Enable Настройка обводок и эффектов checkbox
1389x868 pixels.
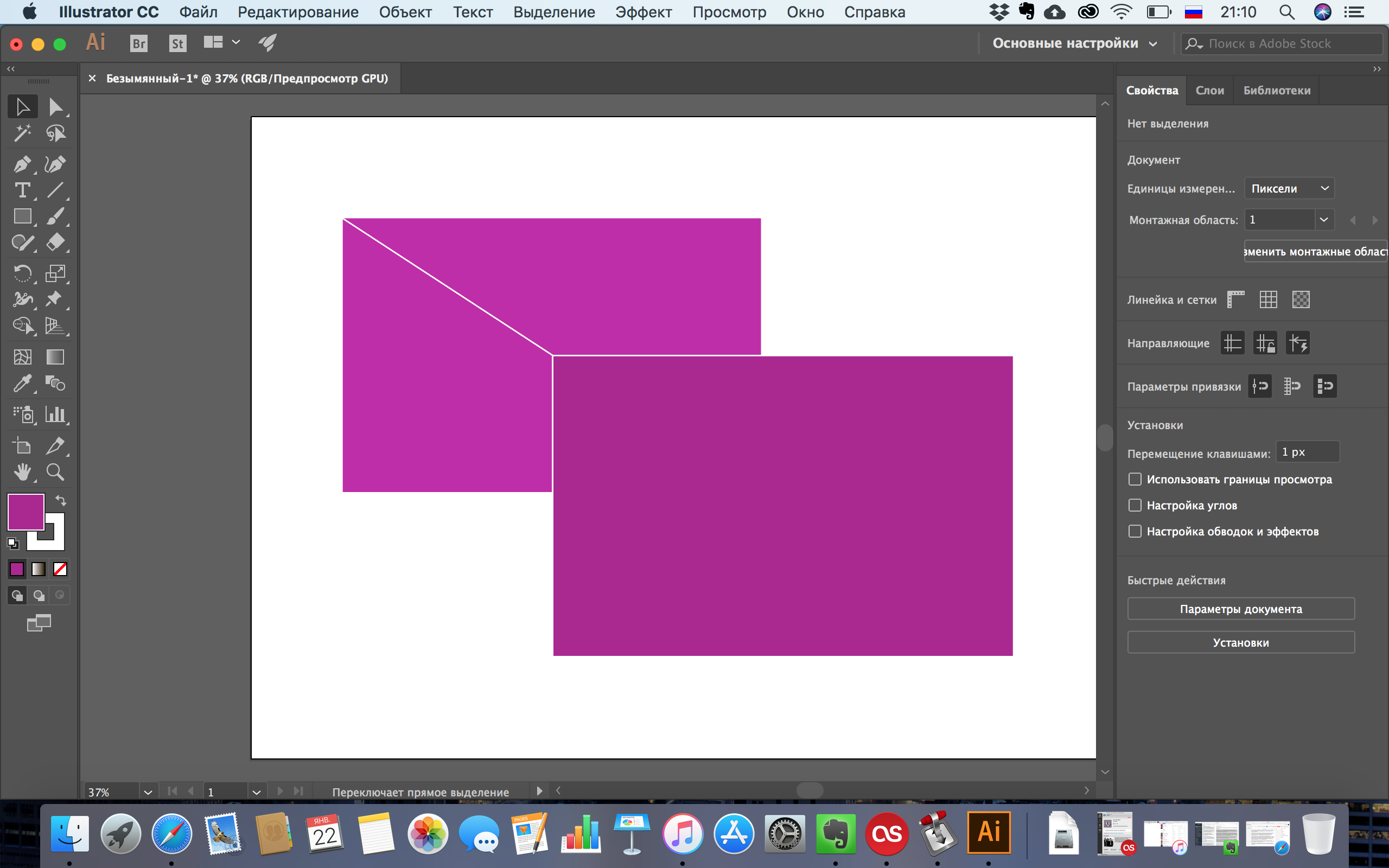(1133, 531)
